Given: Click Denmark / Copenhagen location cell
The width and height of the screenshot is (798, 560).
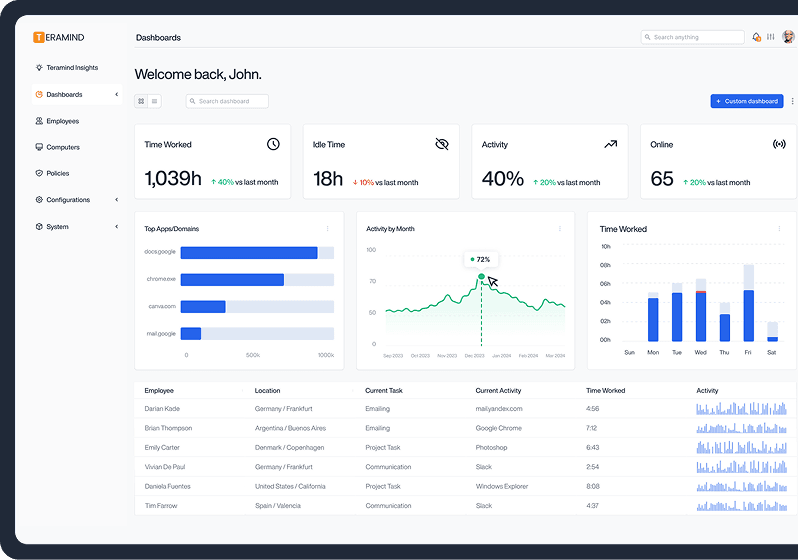Looking at the screenshot, I should pos(289,447).
